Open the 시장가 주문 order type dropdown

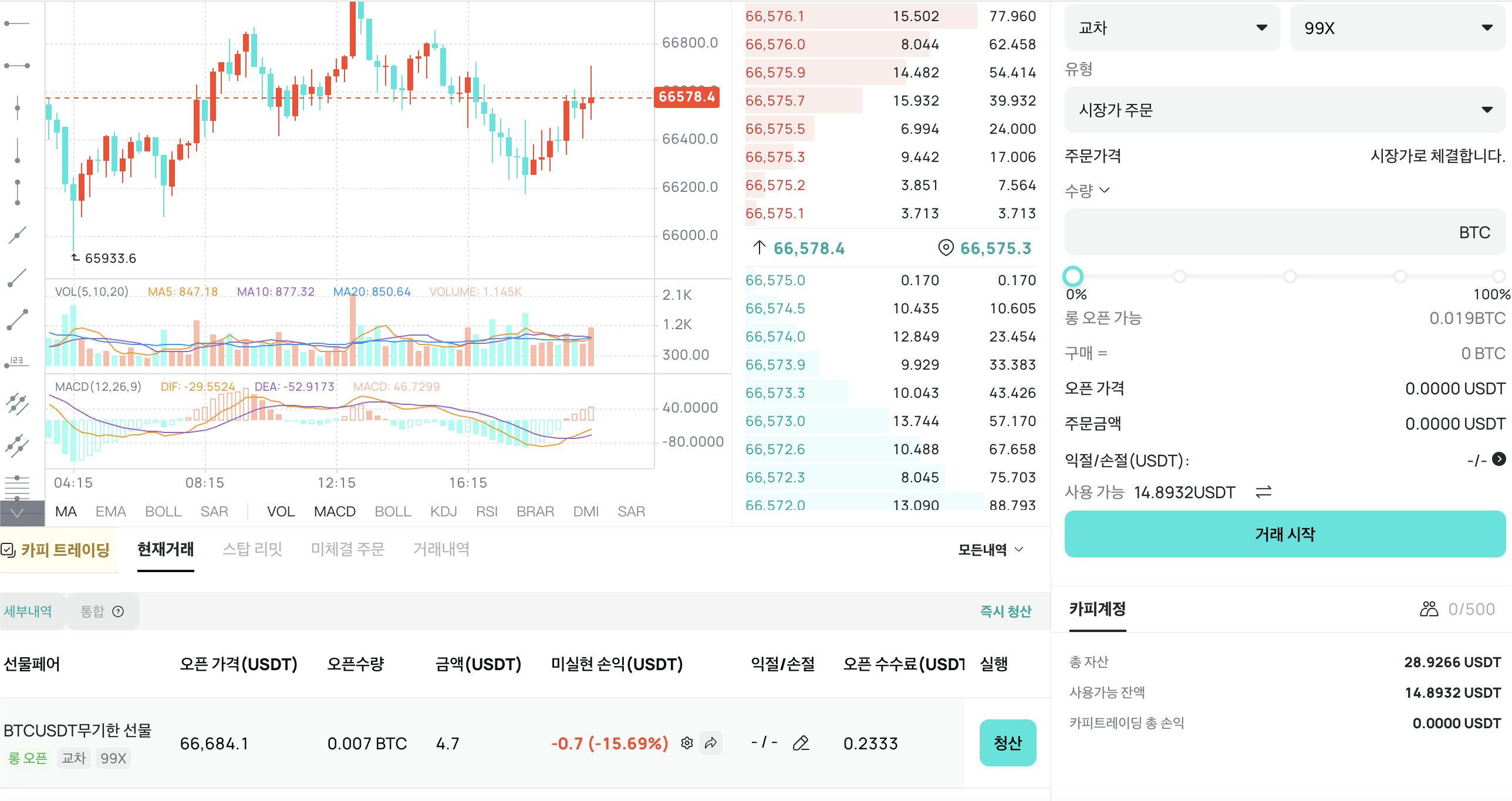click(x=1285, y=110)
